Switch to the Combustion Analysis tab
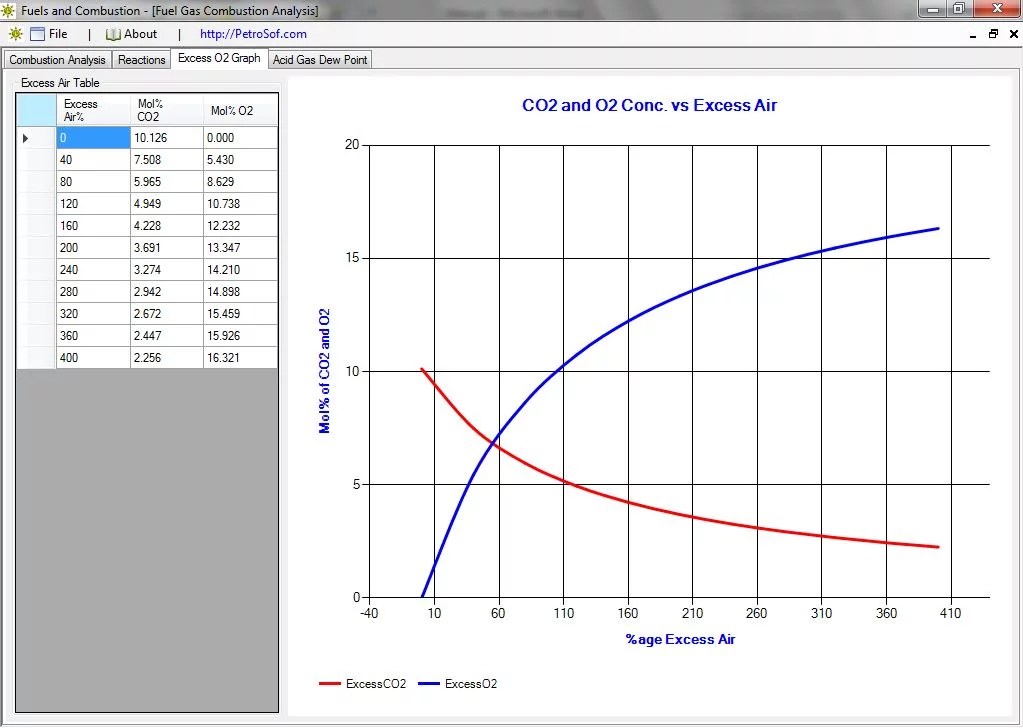The height and width of the screenshot is (728, 1023). [57, 60]
